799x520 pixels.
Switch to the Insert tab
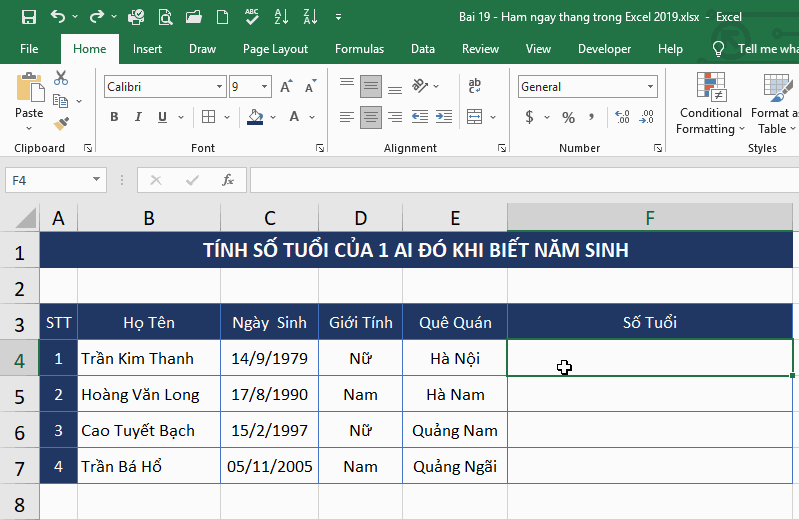[x=147, y=49]
